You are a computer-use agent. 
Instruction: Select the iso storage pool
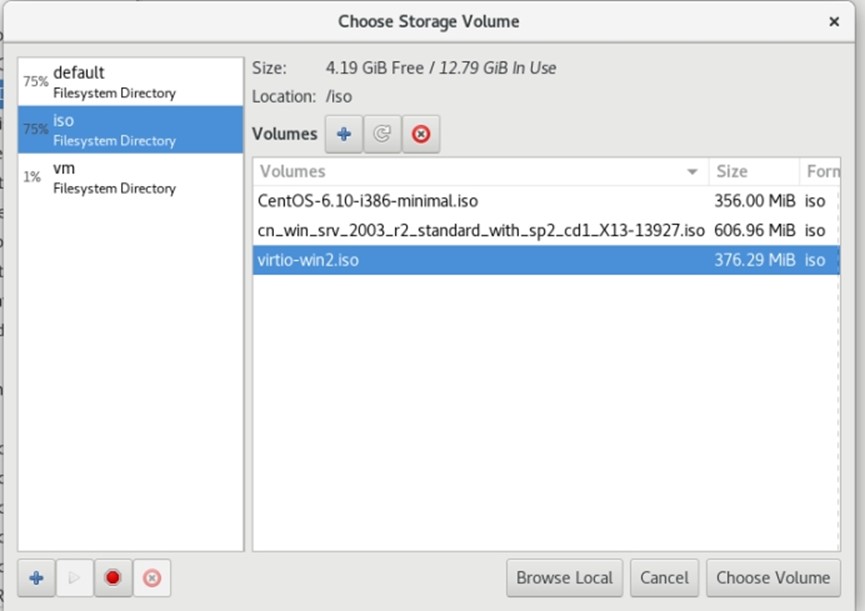pyautogui.click(x=130, y=129)
